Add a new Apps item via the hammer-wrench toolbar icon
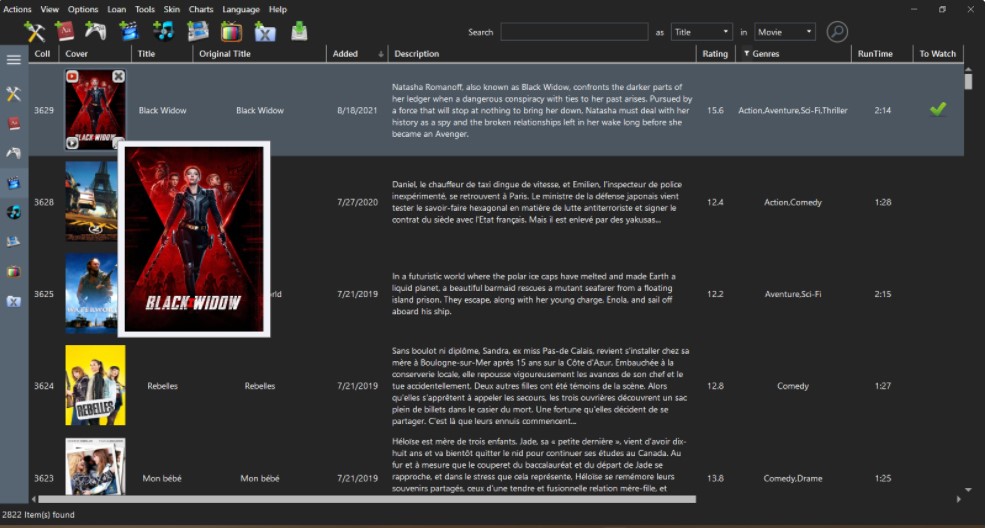 (35, 31)
